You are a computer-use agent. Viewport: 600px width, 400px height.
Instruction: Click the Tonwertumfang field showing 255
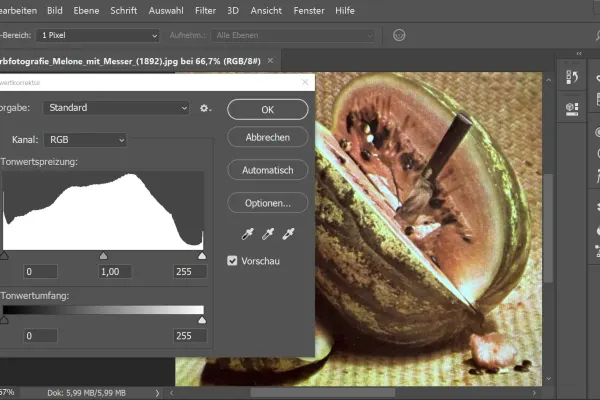[x=190, y=336]
